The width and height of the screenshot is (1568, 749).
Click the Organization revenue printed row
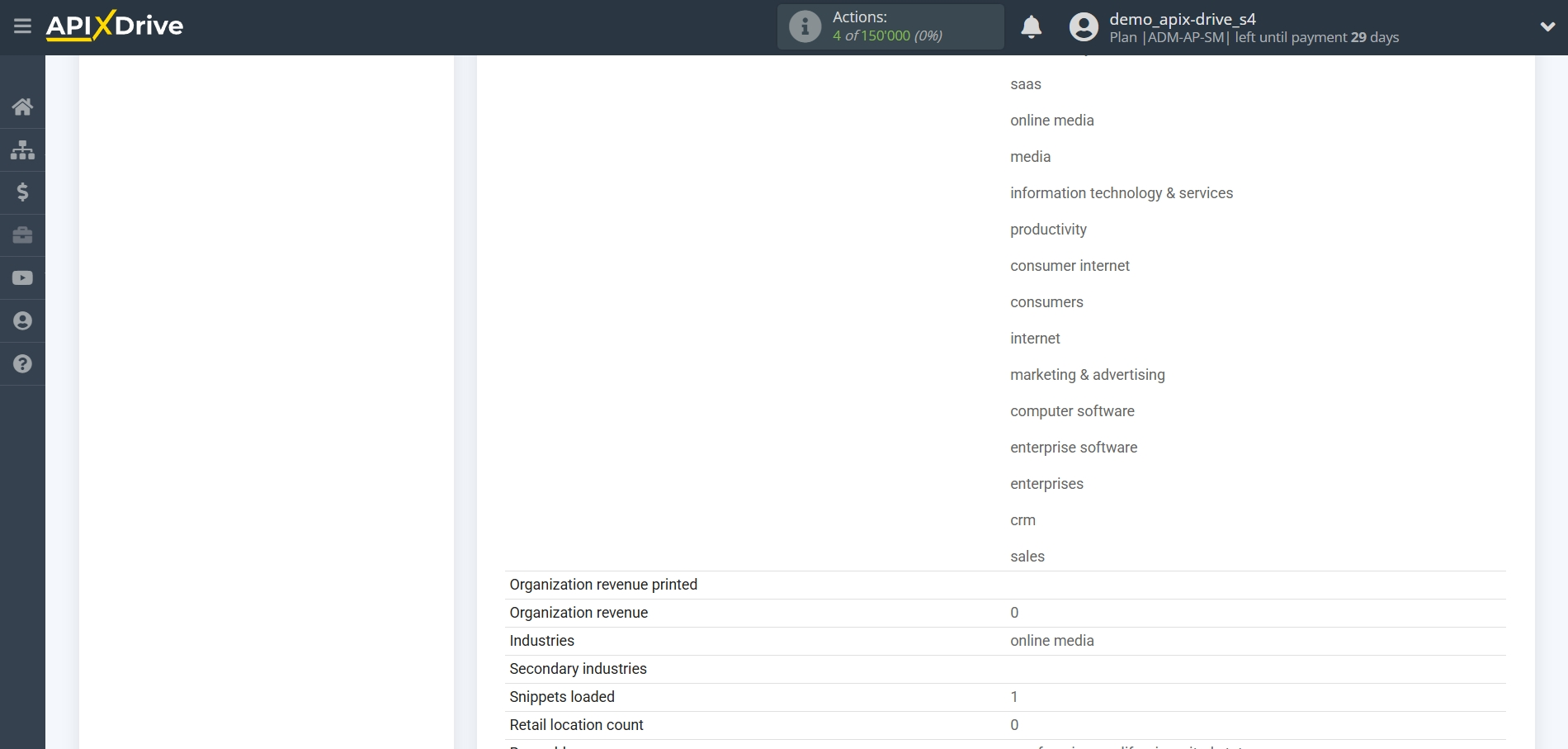[x=602, y=585]
